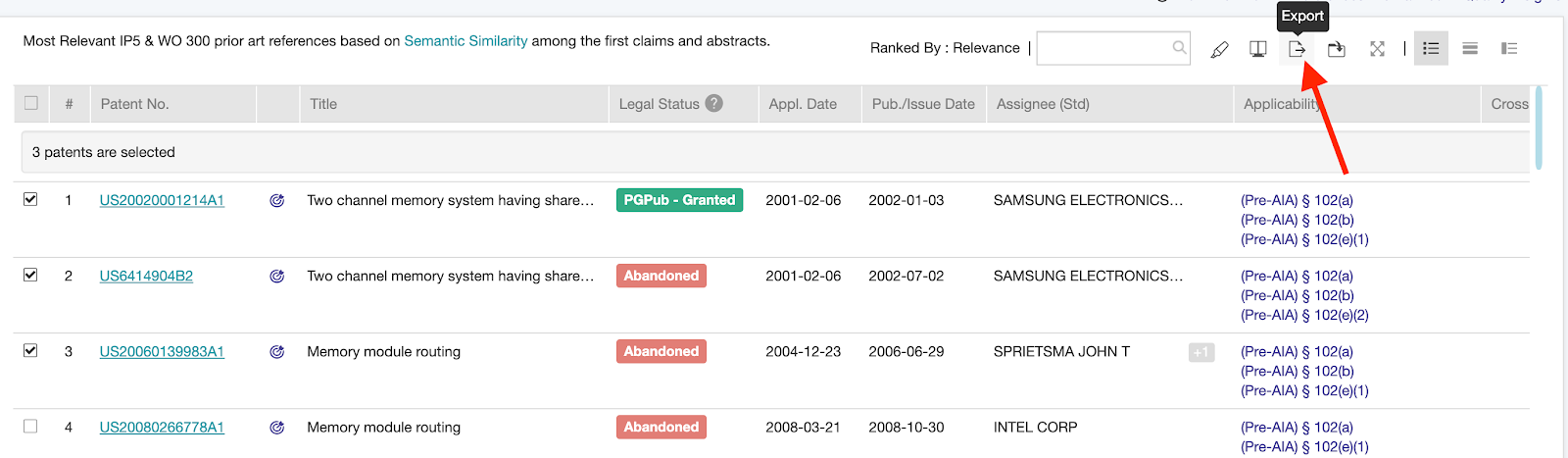Select SPRIETSMA JOHN T assignee text

pyautogui.click(x=1061, y=351)
